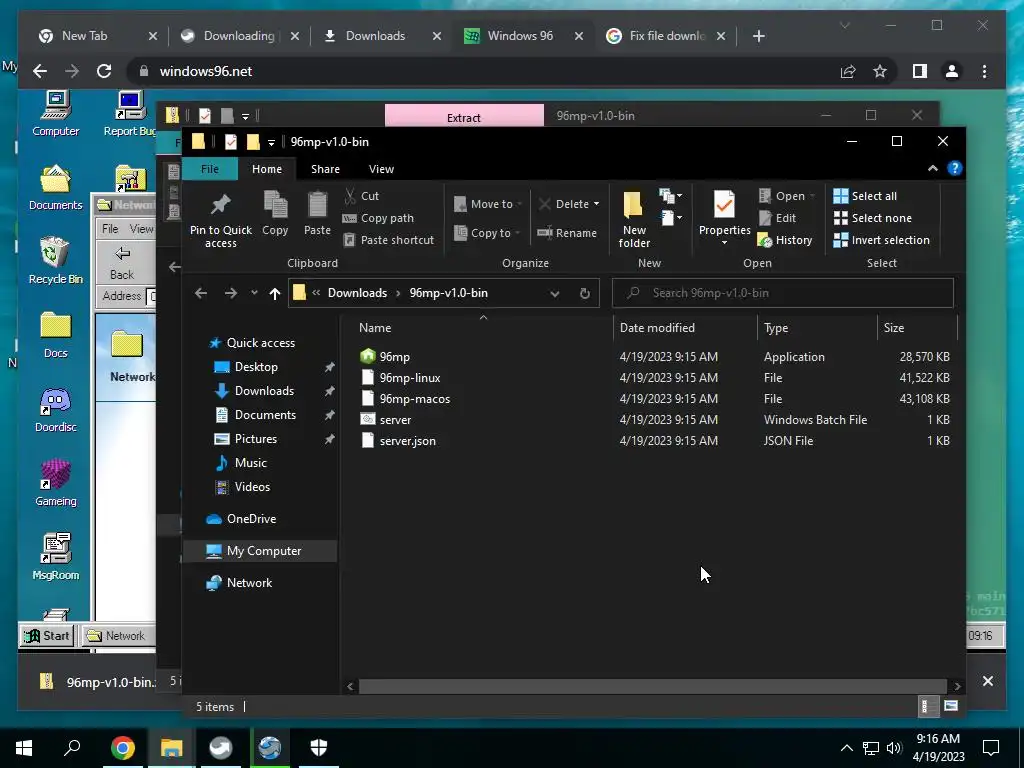
Task: Close the Chrome downloads bar
Action: [x=987, y=681]
